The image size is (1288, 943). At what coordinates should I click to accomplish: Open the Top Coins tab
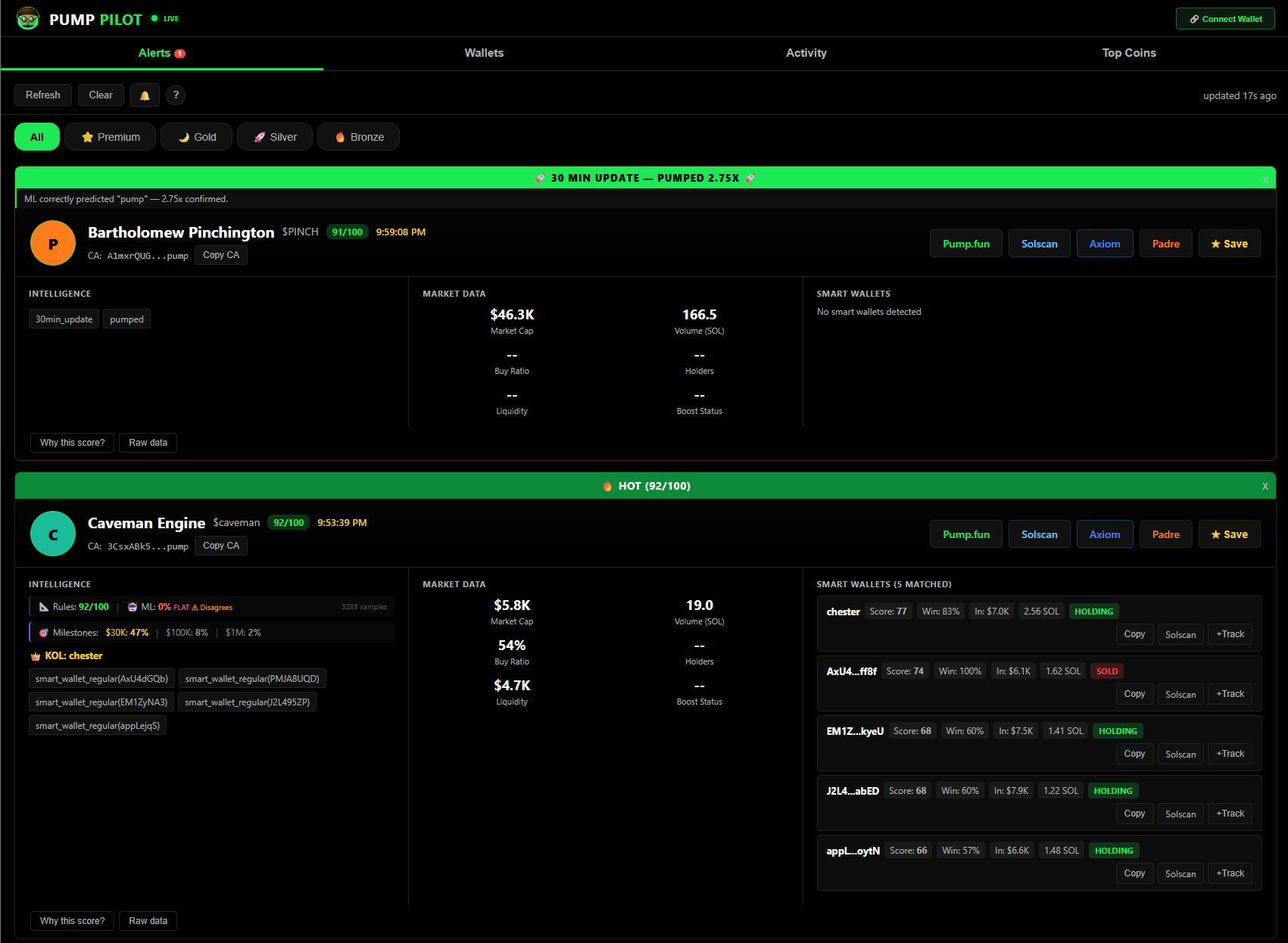pos(1129,53)
